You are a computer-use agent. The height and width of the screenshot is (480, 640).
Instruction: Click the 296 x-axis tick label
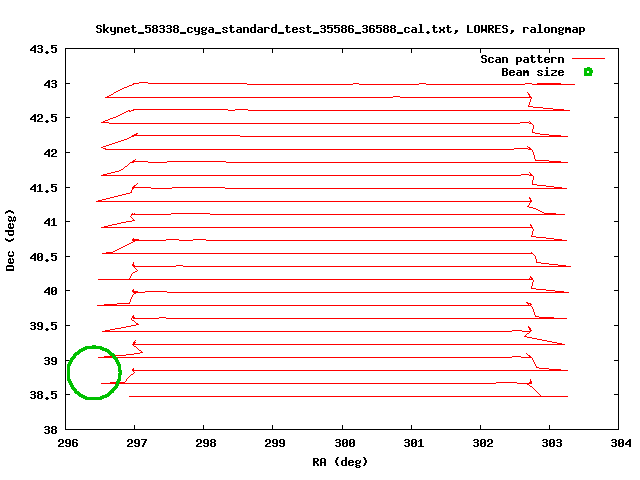(68, 443)
